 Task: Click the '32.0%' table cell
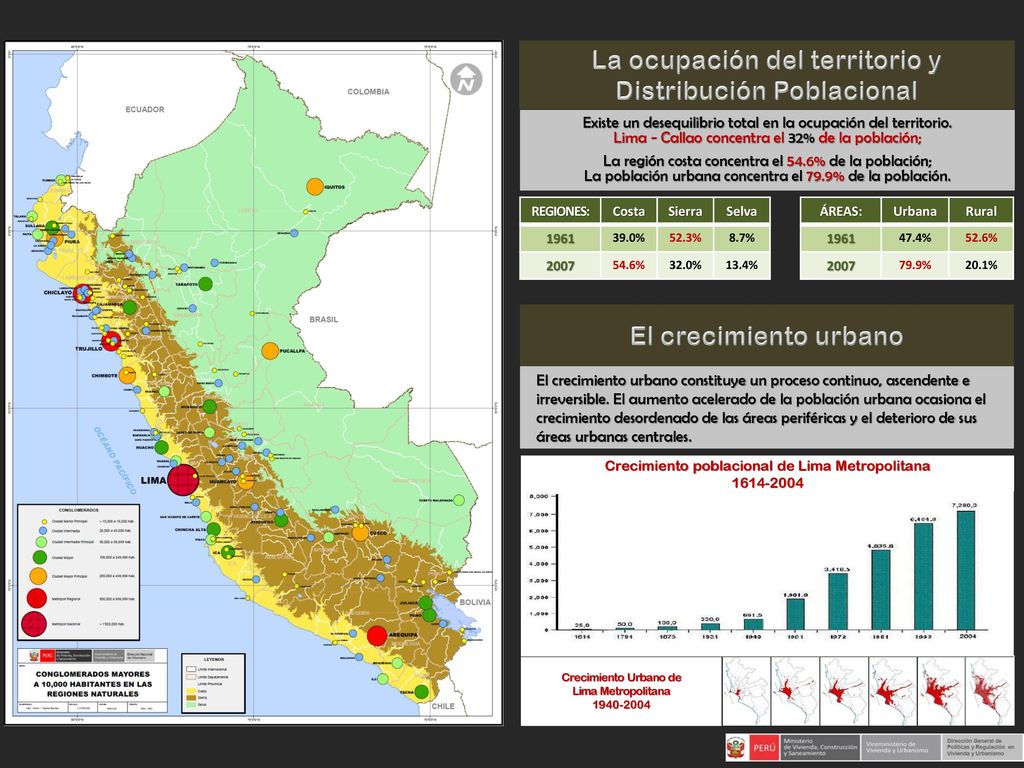[x=685, y=265]
